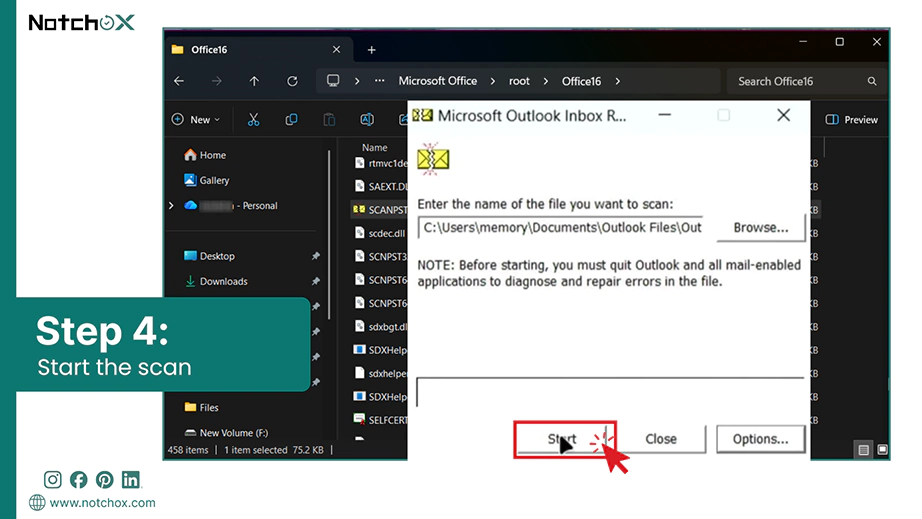
Task: Open Instagram icon link
Action: 52,480
